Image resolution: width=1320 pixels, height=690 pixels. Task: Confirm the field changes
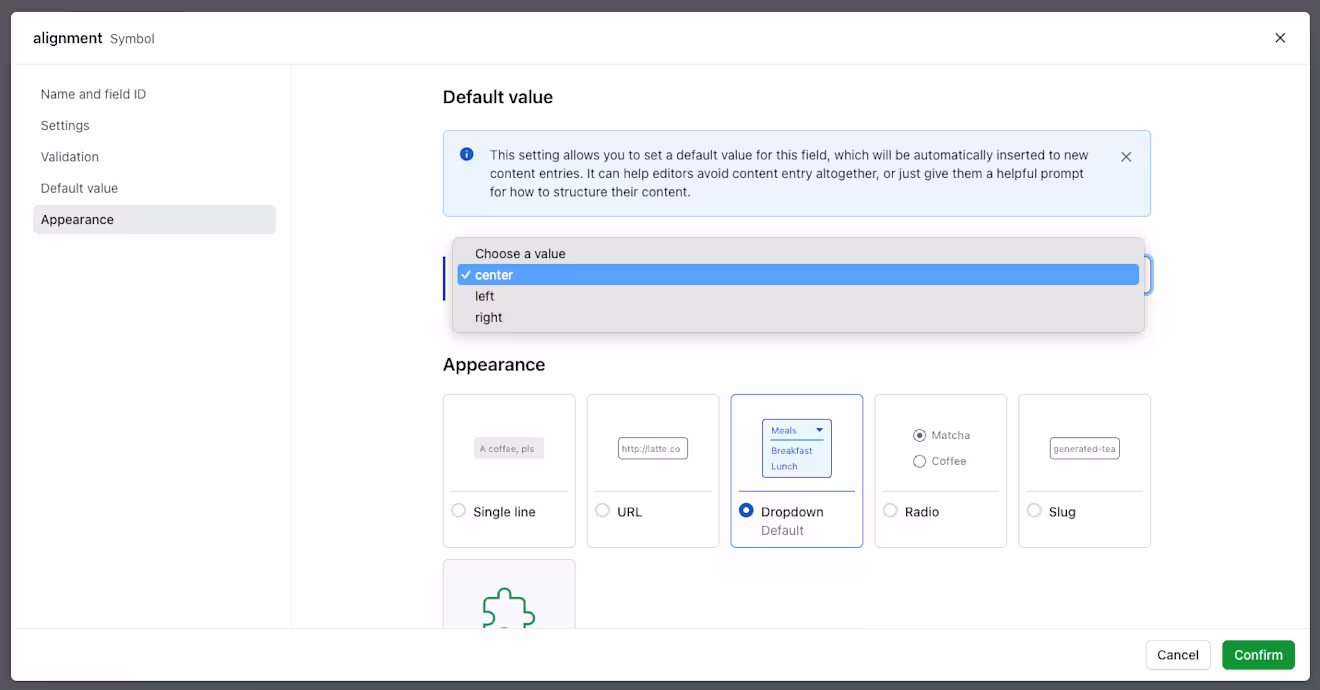click(x=1258, y=655)
